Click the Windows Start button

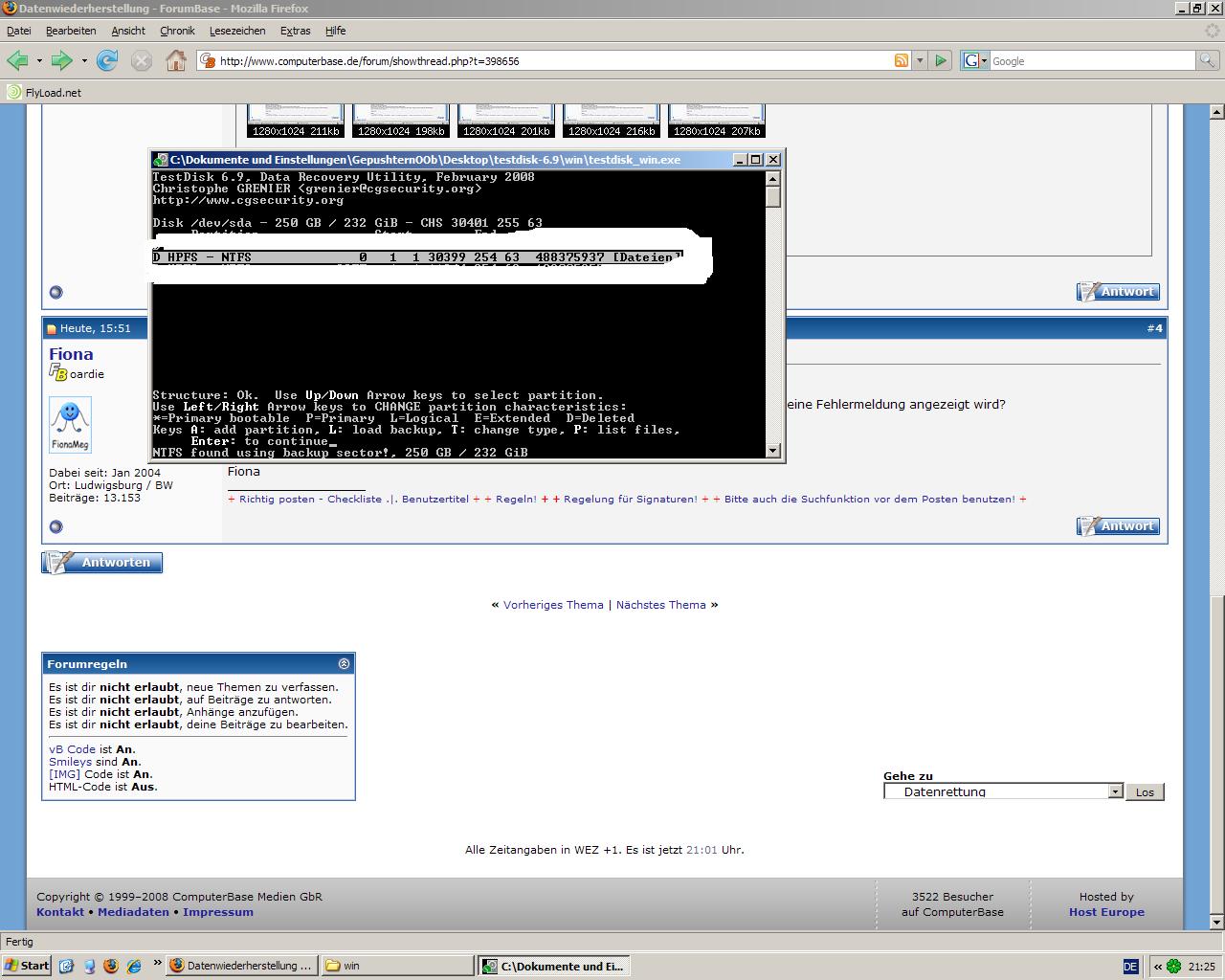[27, 966]
